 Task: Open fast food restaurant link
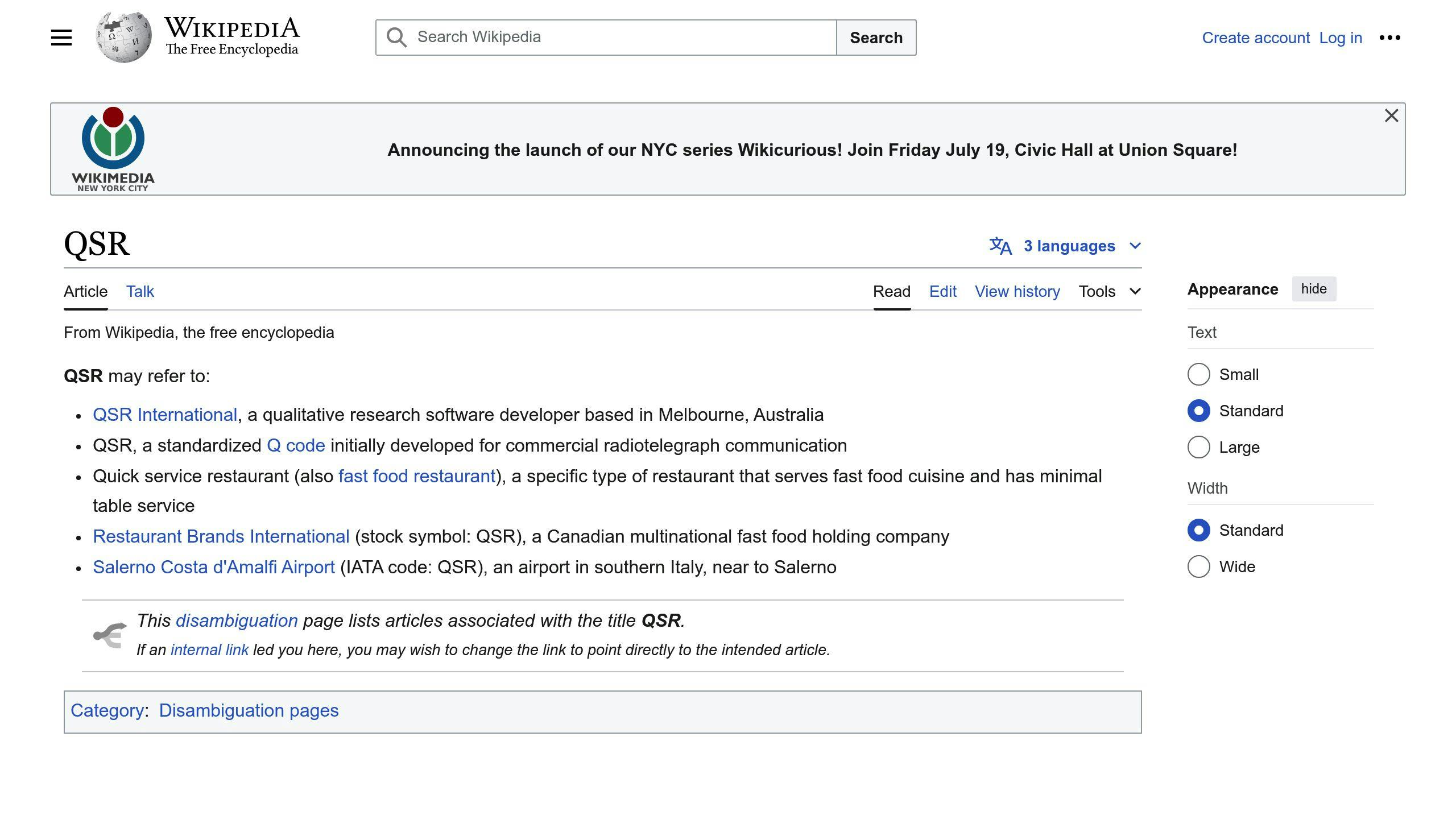(417, 476)
